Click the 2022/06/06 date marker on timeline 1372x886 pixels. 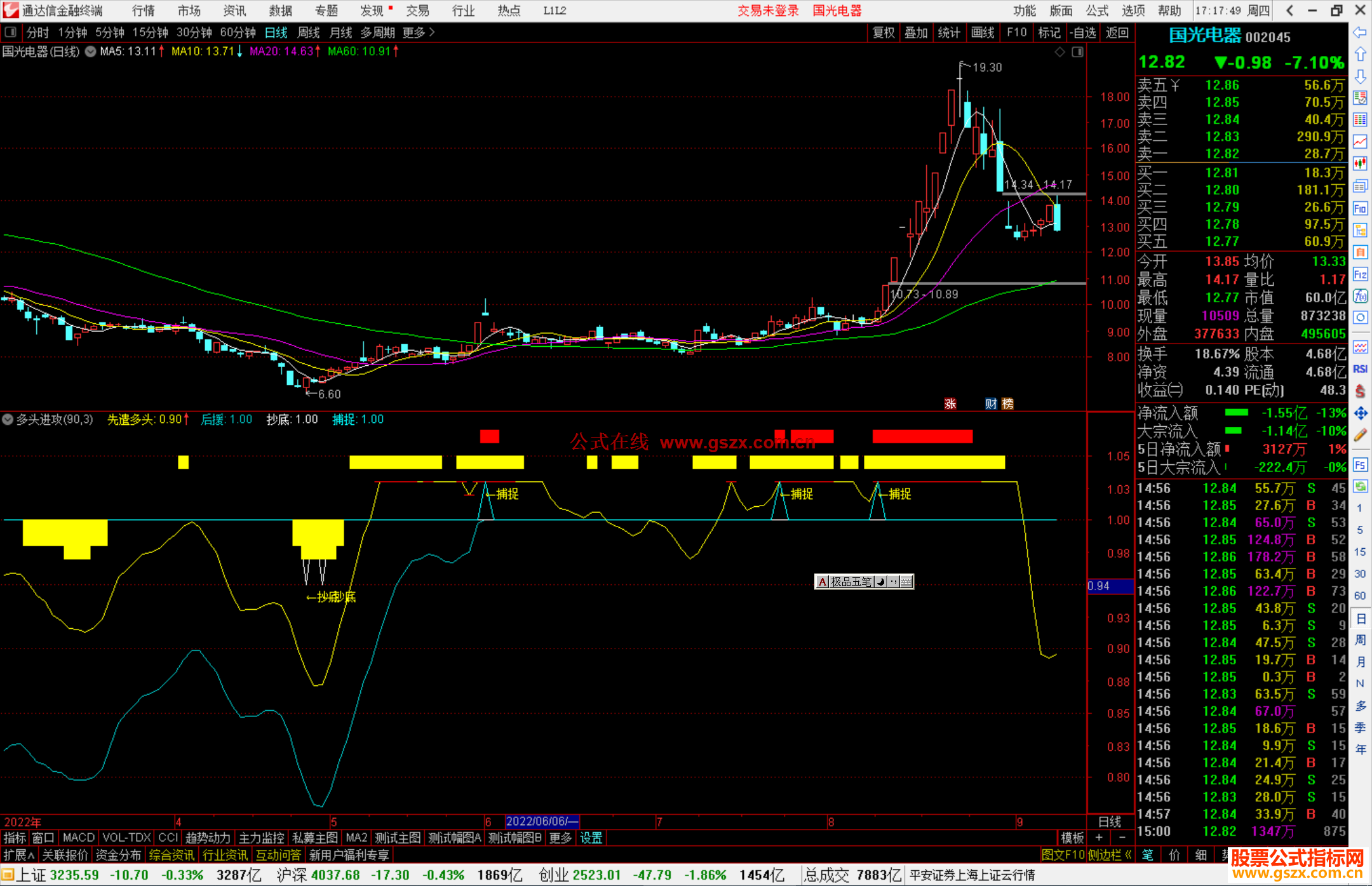click(542, 821)
